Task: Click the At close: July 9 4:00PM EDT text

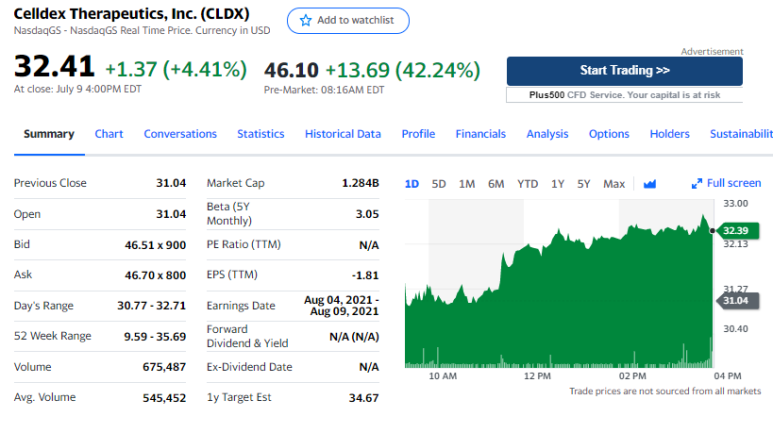Action: pos(77,89)
